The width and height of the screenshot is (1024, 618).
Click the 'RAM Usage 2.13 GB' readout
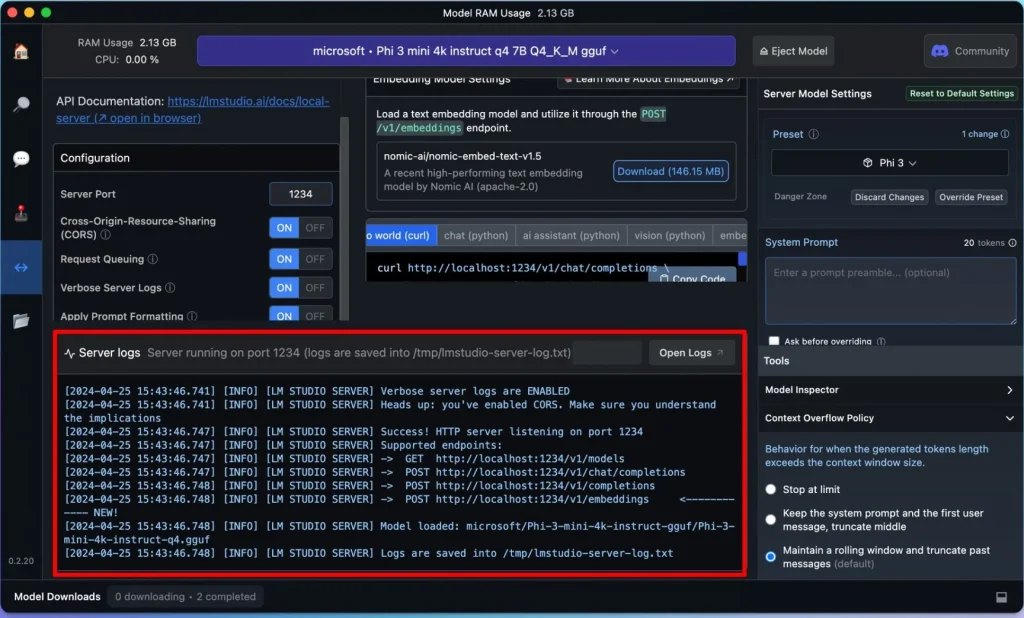click(x=127, y=42)
